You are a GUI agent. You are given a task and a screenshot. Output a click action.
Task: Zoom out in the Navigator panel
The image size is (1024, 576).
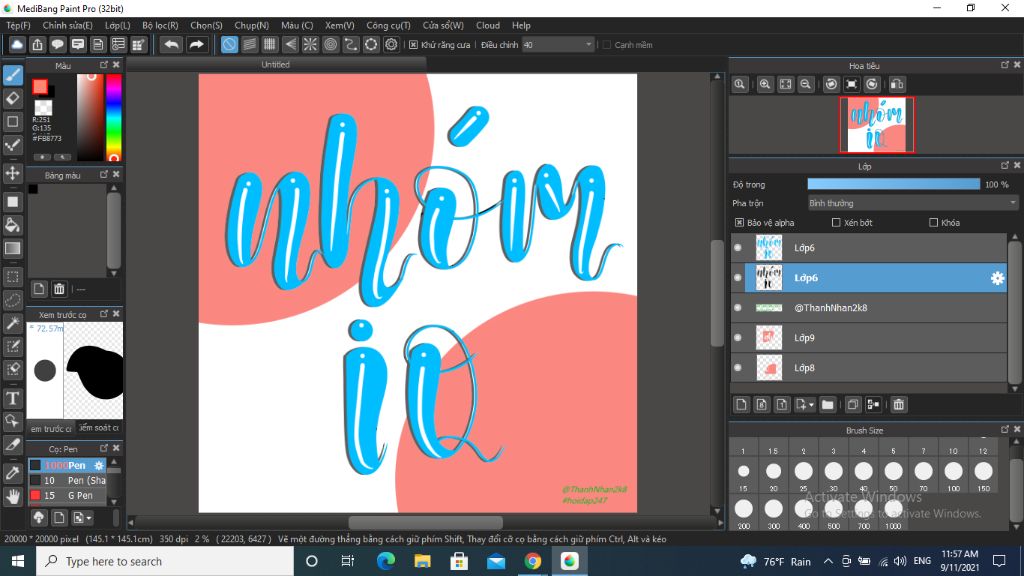(x=806, y=84)
